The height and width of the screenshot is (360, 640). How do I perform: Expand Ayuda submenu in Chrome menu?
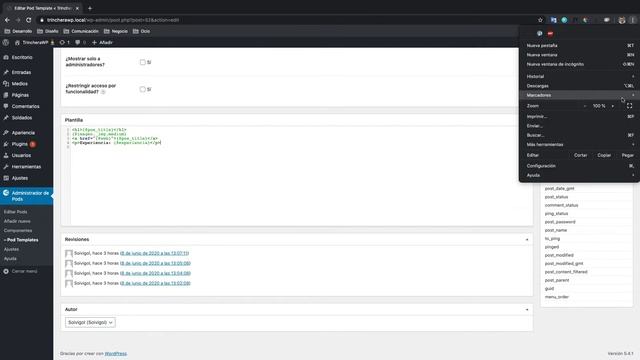coord(579,175)
